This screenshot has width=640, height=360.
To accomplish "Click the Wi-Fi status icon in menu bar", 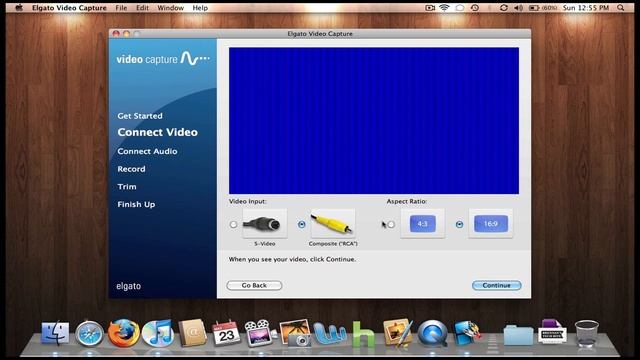I will pos(444,8).
